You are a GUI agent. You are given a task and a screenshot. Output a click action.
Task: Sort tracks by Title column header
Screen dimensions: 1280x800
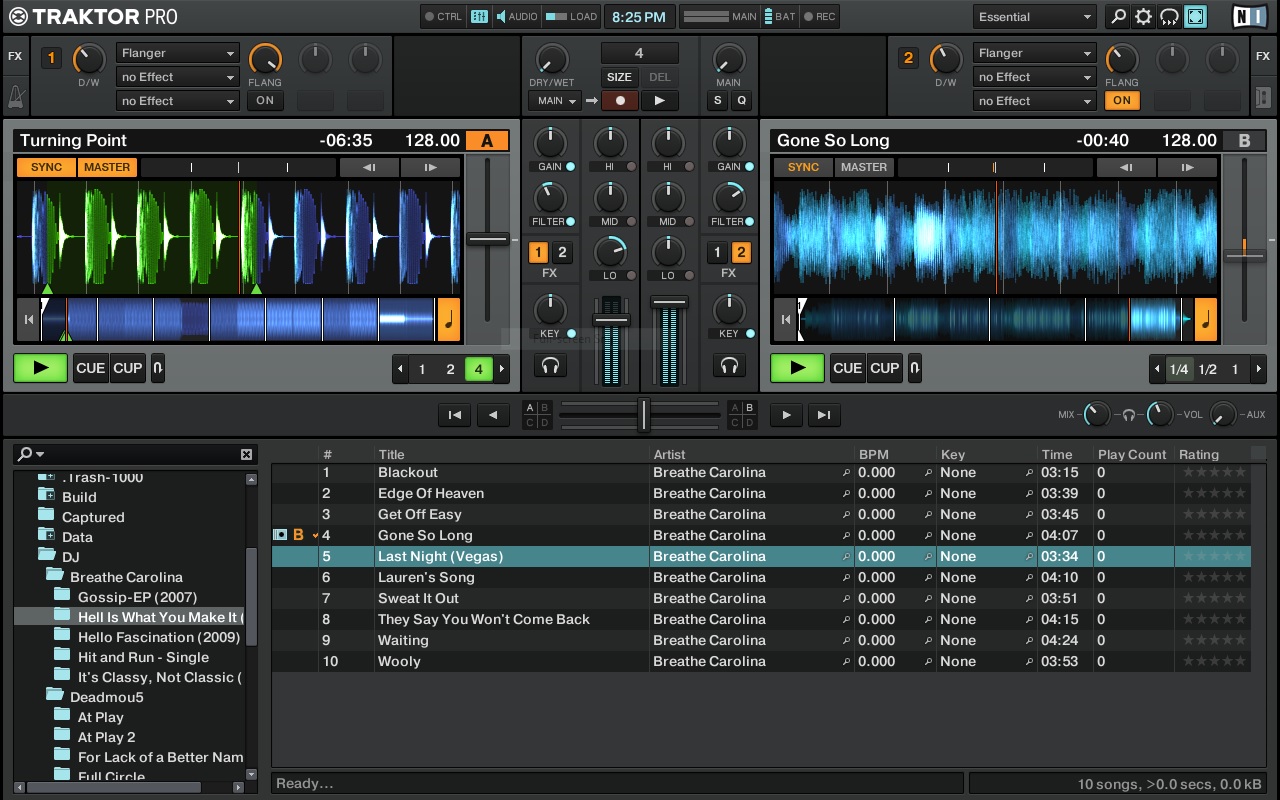[x=391, y=454]
